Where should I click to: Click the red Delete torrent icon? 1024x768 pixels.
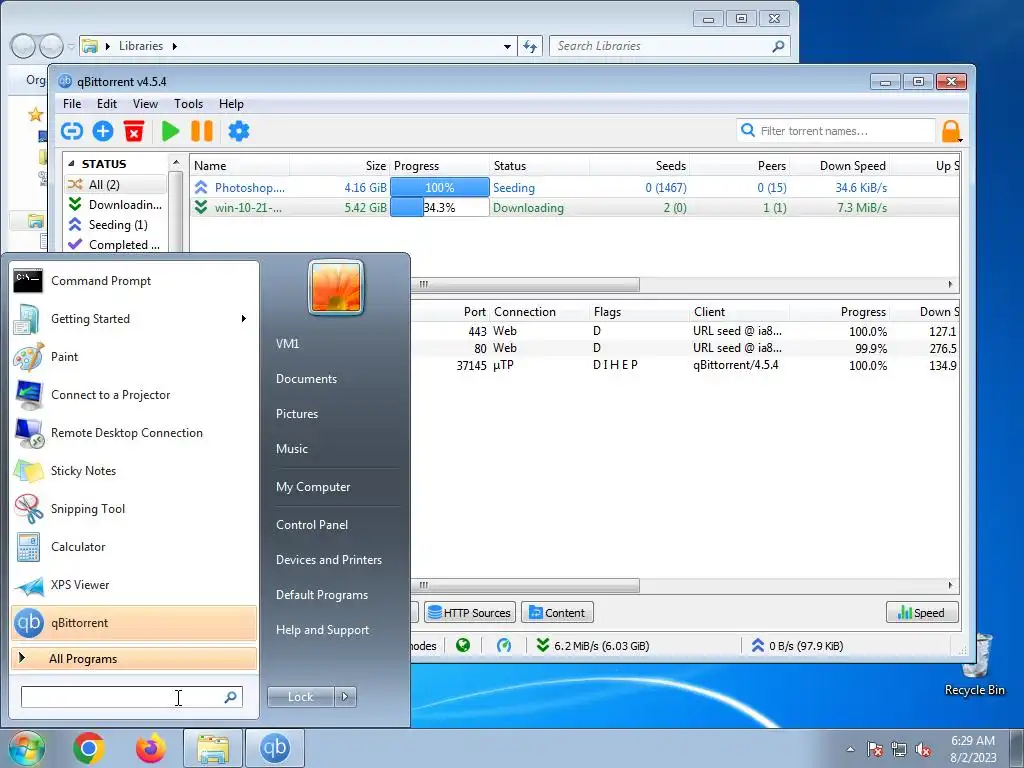(x=134, y=131)
